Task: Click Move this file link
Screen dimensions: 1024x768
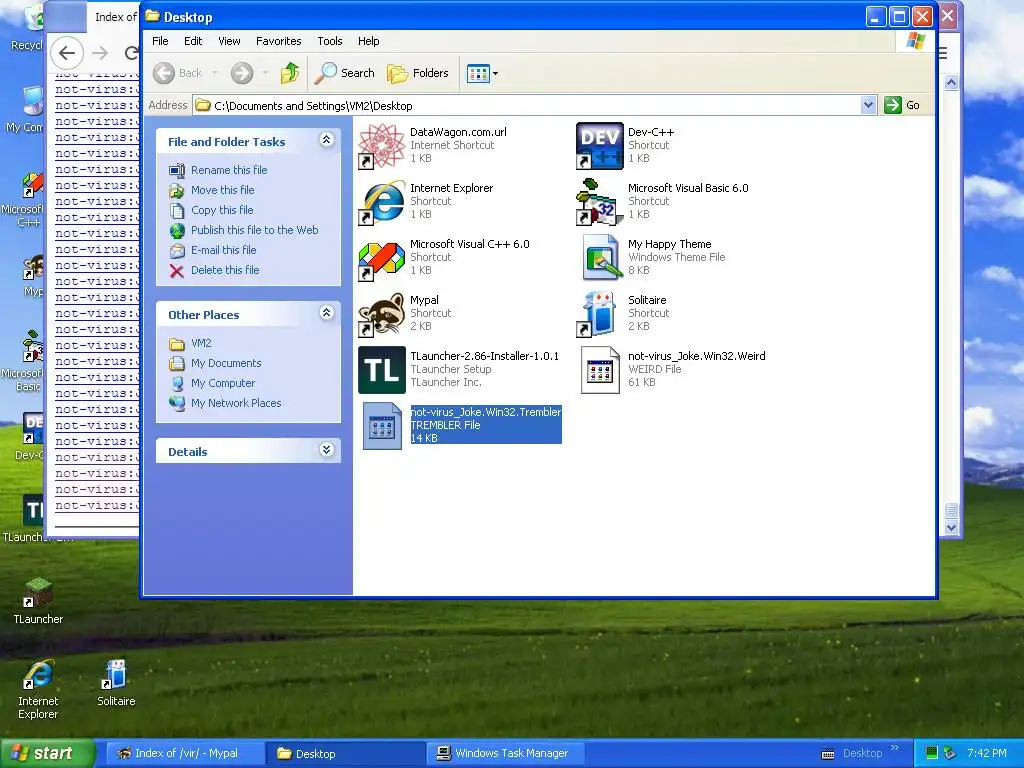Action: pos(223,190)
